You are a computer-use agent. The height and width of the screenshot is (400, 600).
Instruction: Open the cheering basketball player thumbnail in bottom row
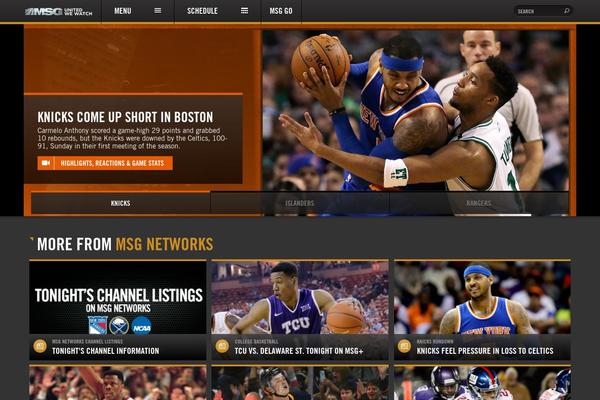tap(117, 383)
